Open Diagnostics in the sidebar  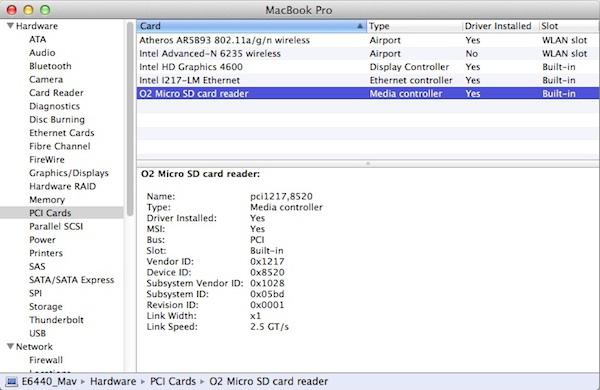[54, 106]
